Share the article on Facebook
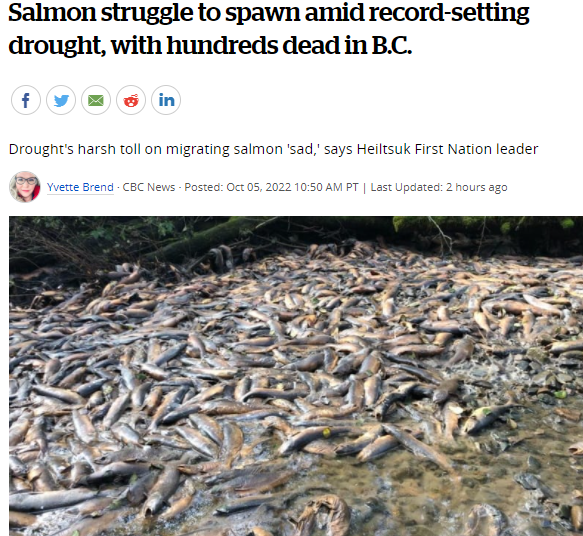 click(x=26, y=100)
